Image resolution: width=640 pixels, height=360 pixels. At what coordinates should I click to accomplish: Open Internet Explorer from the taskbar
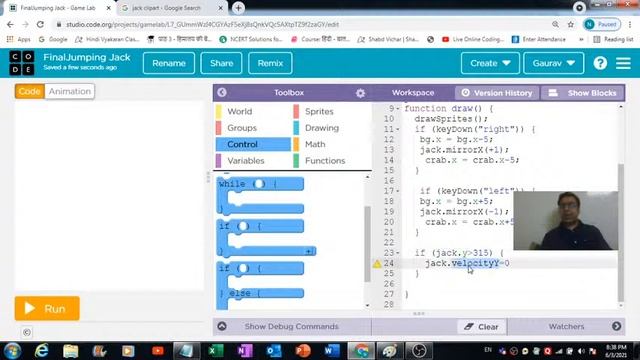coord(42,351)
